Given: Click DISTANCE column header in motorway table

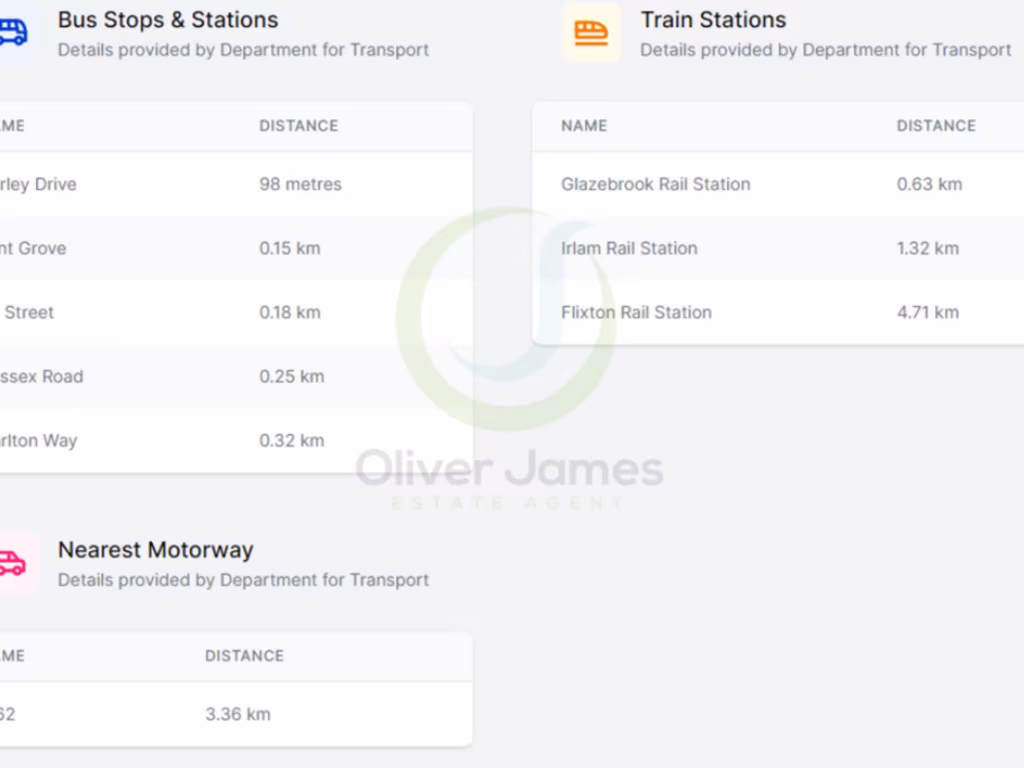Looking at the screenshot, I should tap(244, 656).
